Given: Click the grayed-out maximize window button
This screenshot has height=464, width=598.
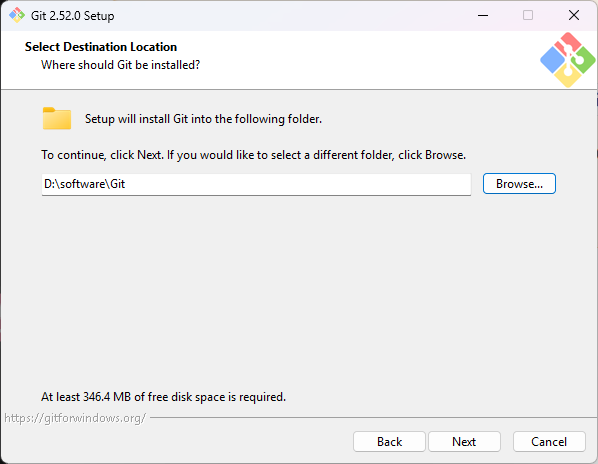Looking at the screenshot, I should (528, 16).
